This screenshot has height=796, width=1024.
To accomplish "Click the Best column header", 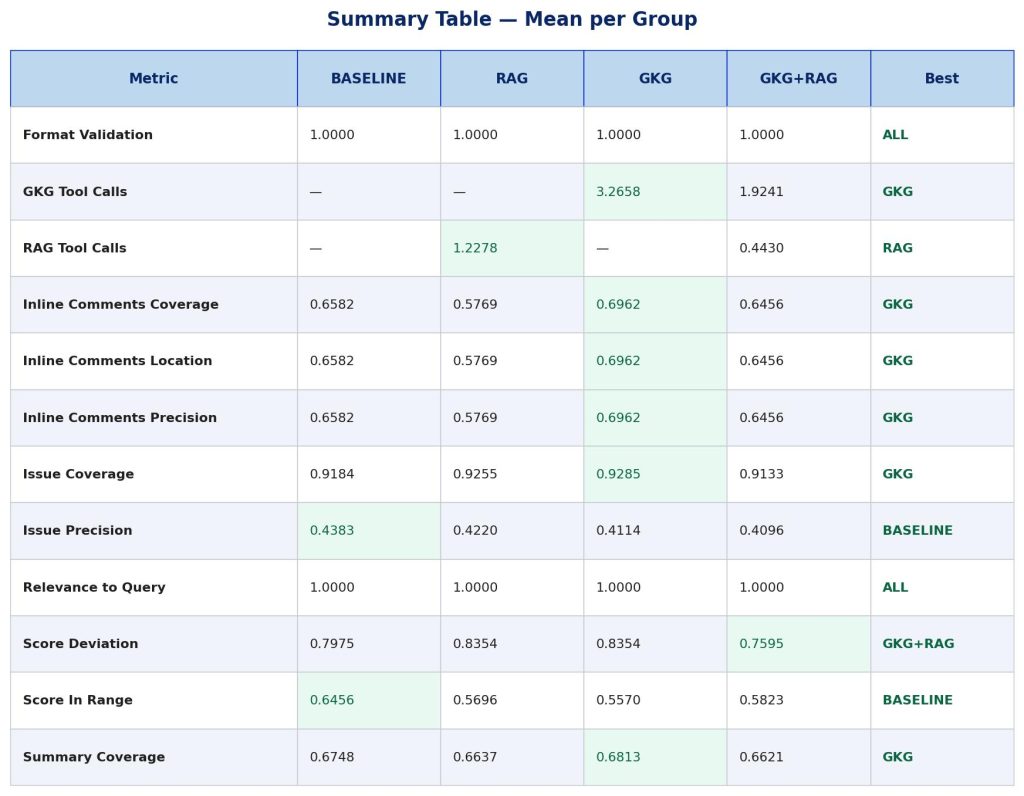I will coord(941,79).
